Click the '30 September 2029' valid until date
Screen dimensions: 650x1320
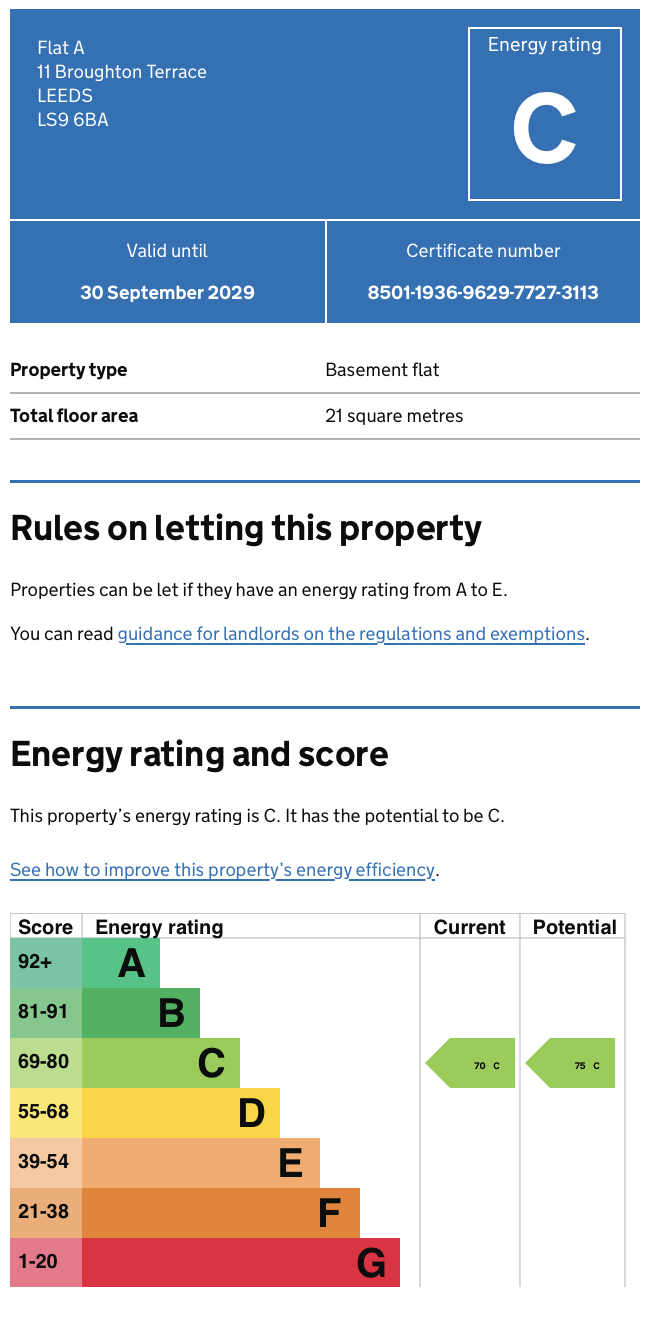pyautogui.click(x=167, y=293)
